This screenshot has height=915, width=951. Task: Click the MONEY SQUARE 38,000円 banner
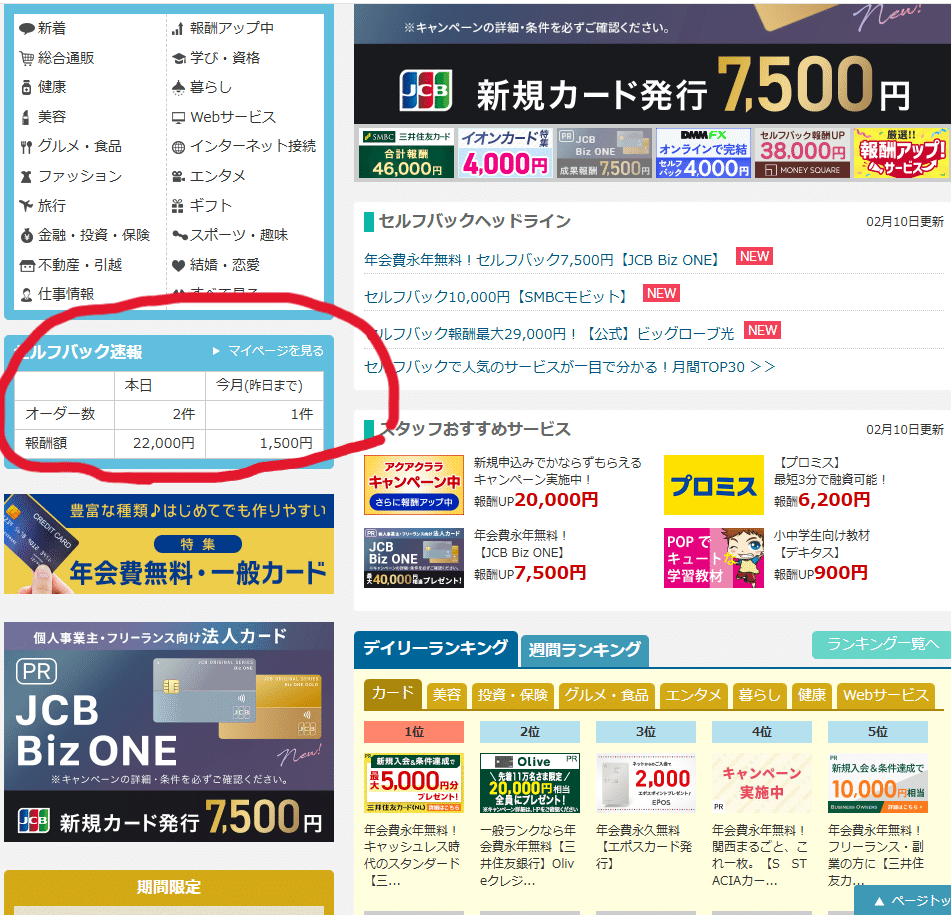point(802,153)
